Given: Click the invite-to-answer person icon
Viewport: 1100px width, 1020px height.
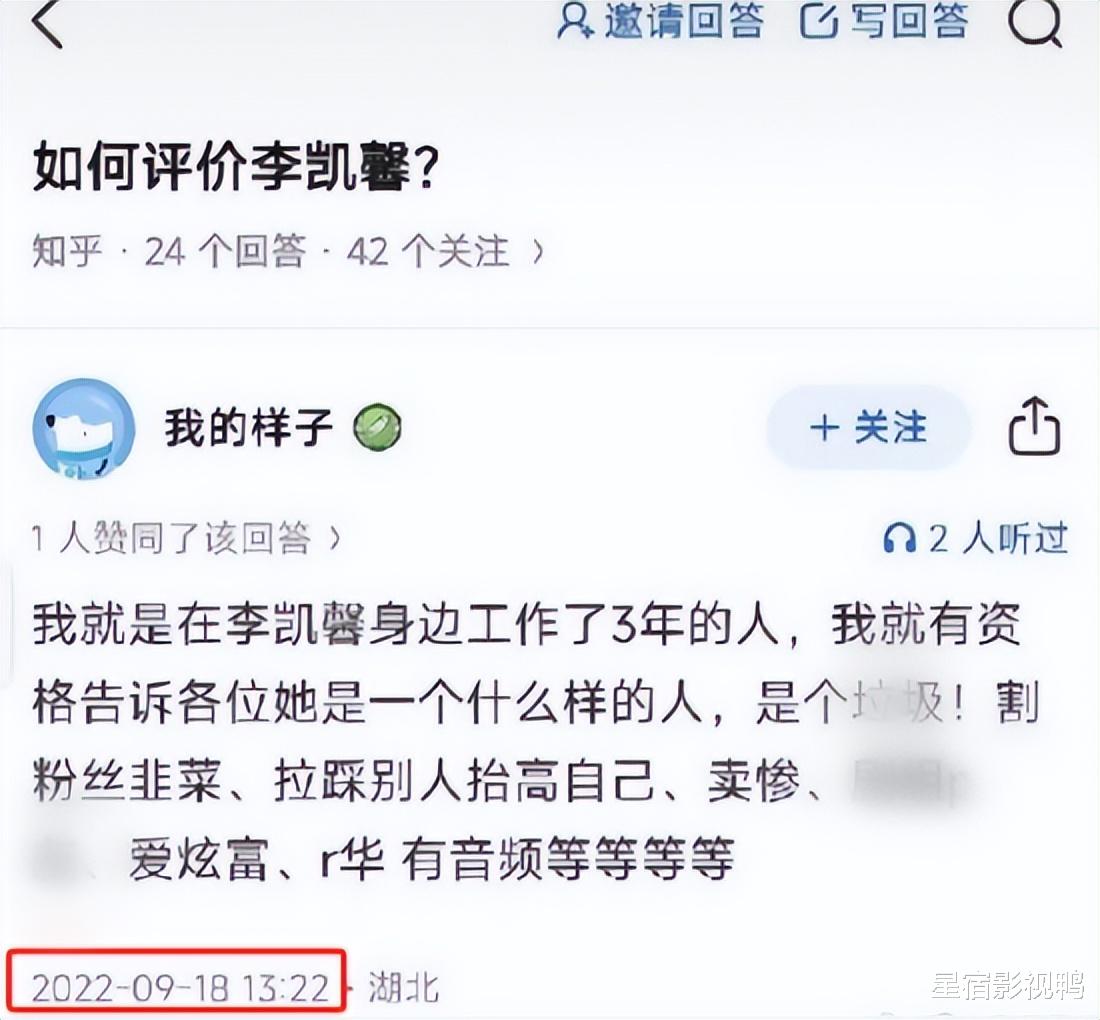Looking at the screenshot, I should pos(575,21).
